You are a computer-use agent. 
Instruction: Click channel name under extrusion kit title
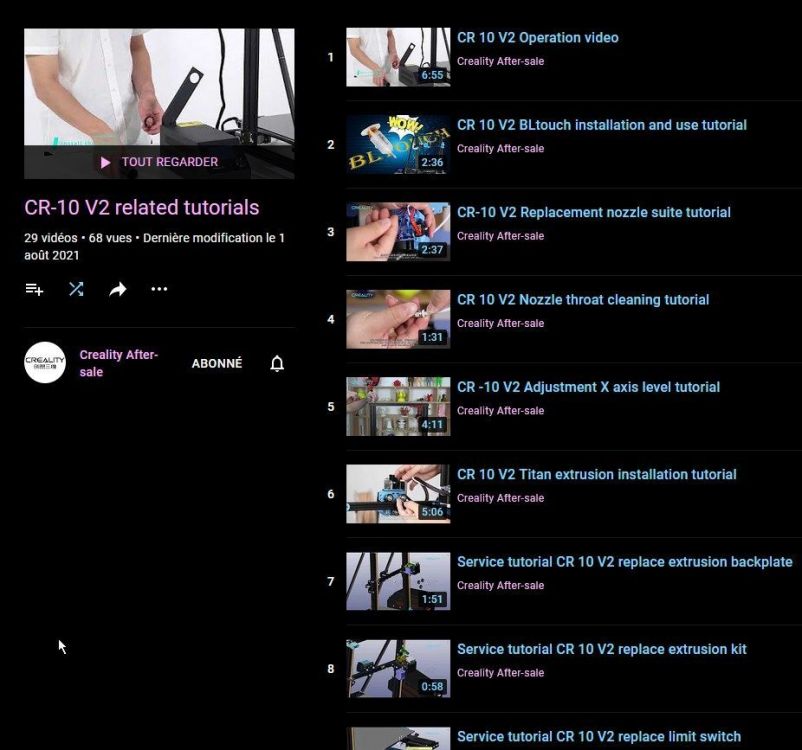pyautogui.click(x=500, y=673)
